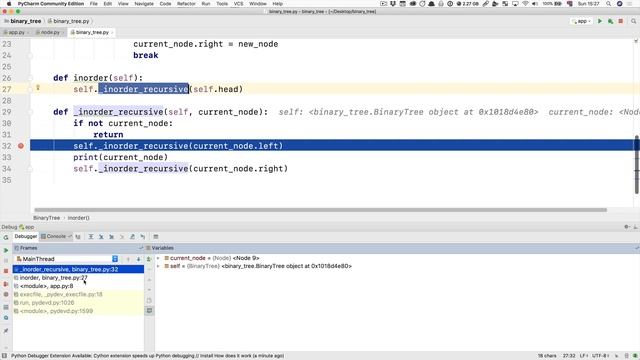Click the volume icon in macOS menu bar
Screen dimensions: 640x360
535,4
